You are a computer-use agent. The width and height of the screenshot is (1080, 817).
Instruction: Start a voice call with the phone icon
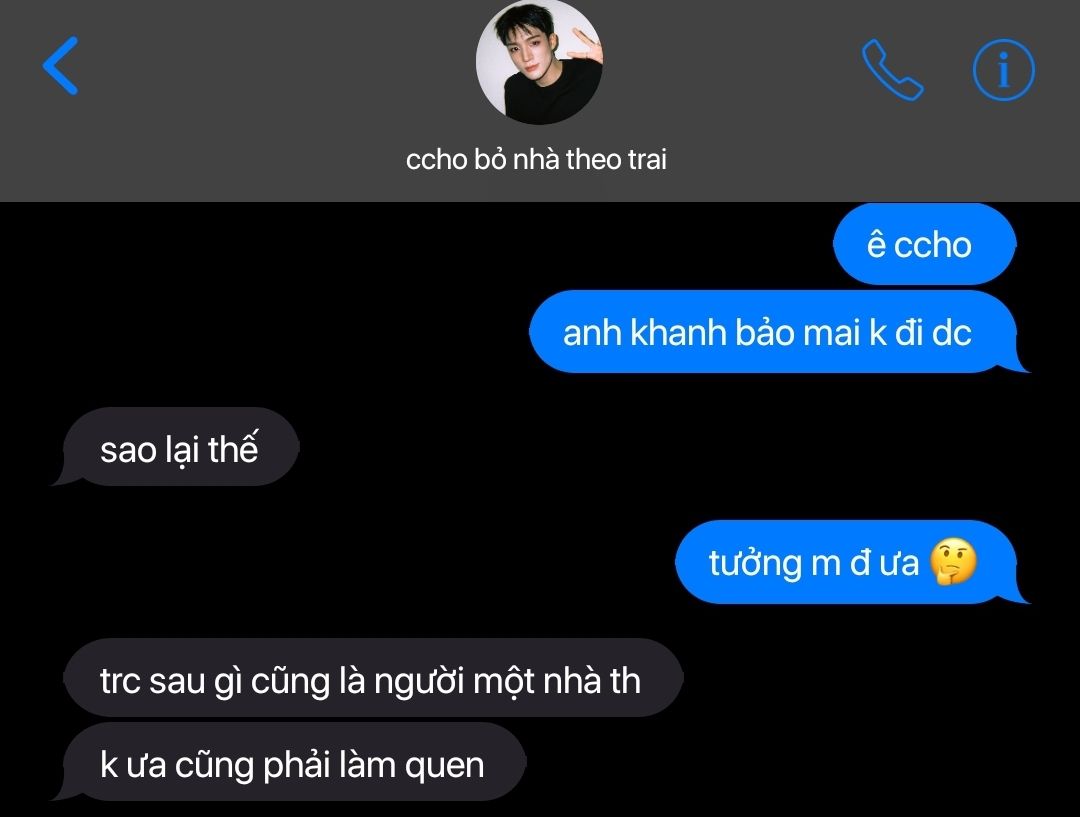click(x=892, y=70)
